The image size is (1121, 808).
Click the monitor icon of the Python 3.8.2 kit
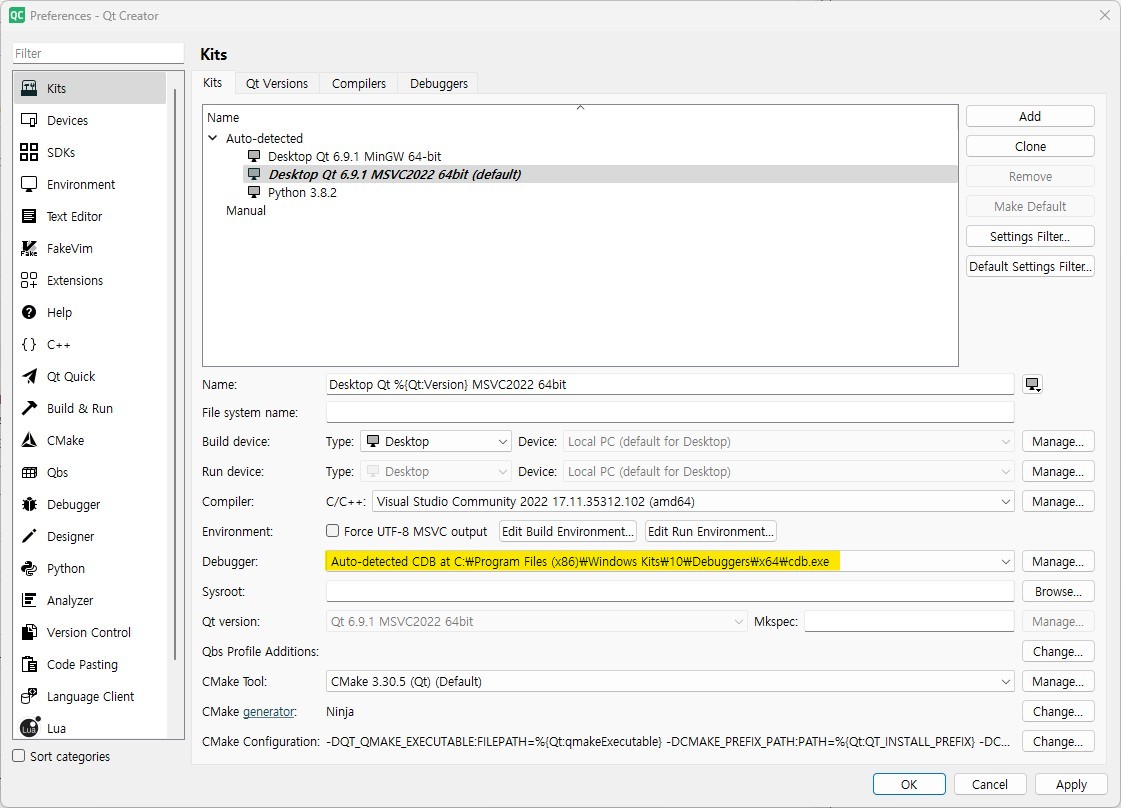point(254,192)
